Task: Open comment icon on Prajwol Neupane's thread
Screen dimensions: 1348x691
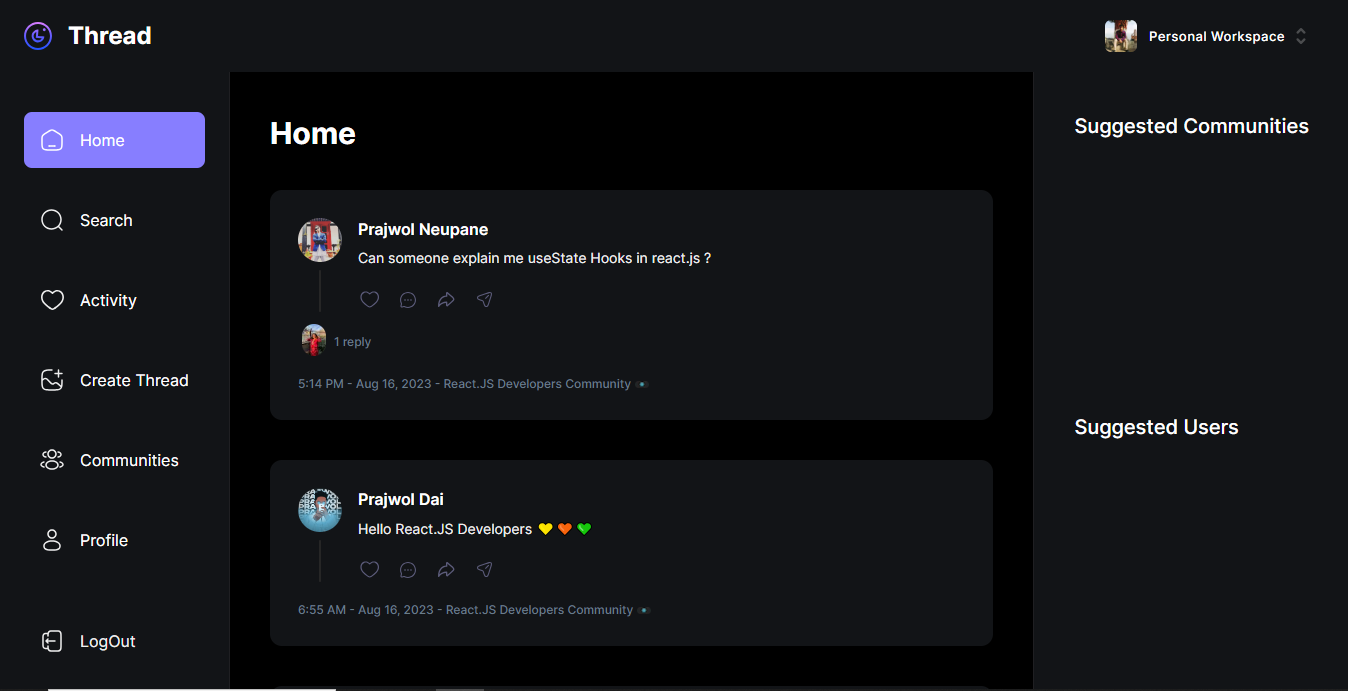Action: click(408, 300)
